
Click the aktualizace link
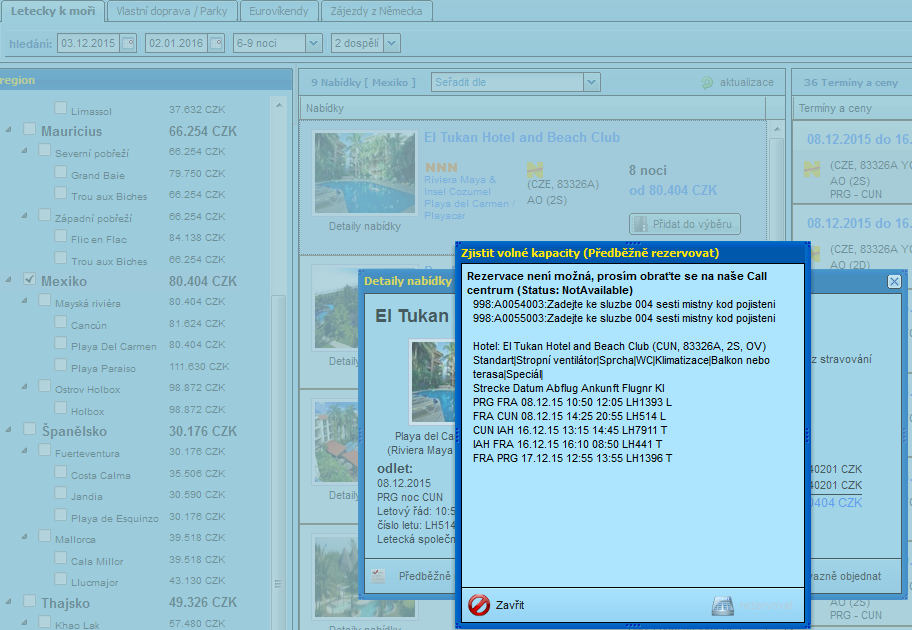[746, 83]
